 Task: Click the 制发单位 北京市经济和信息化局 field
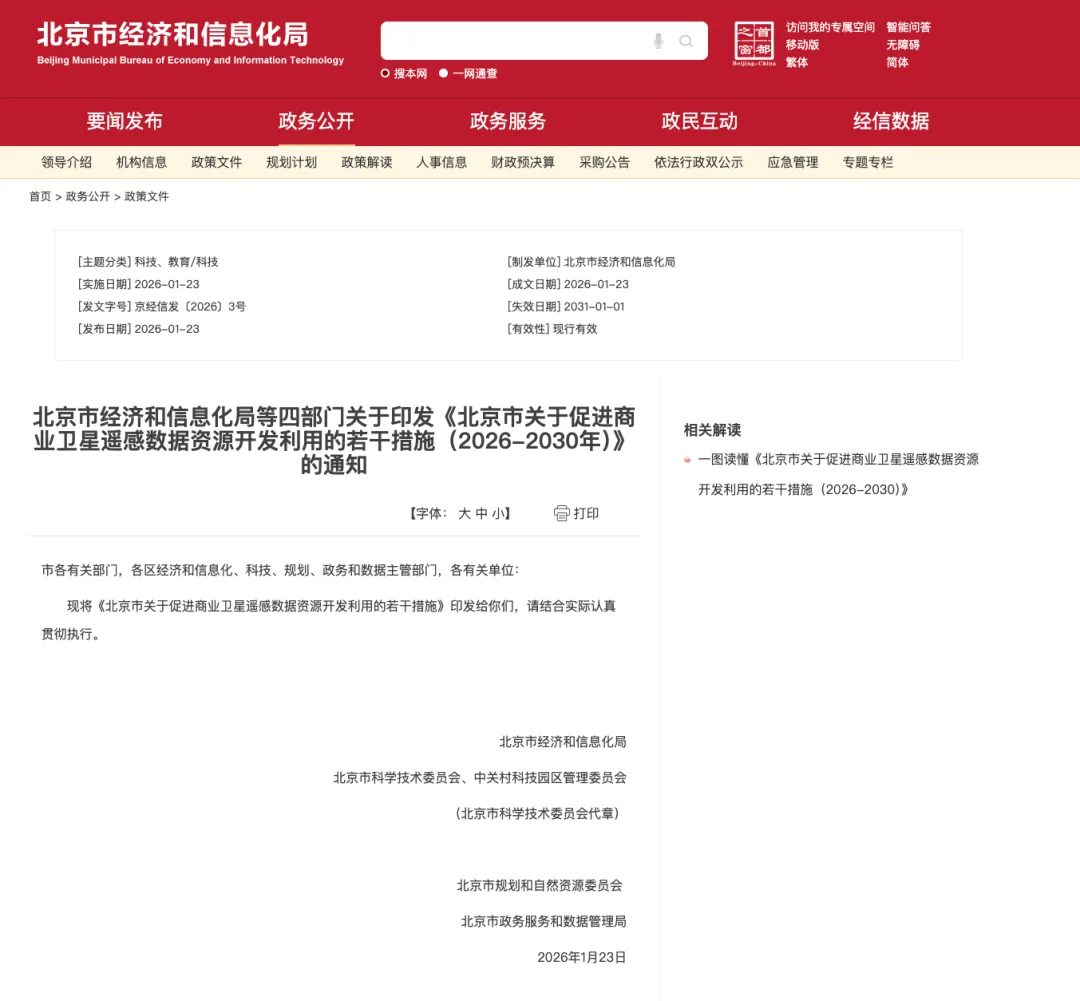591,262
